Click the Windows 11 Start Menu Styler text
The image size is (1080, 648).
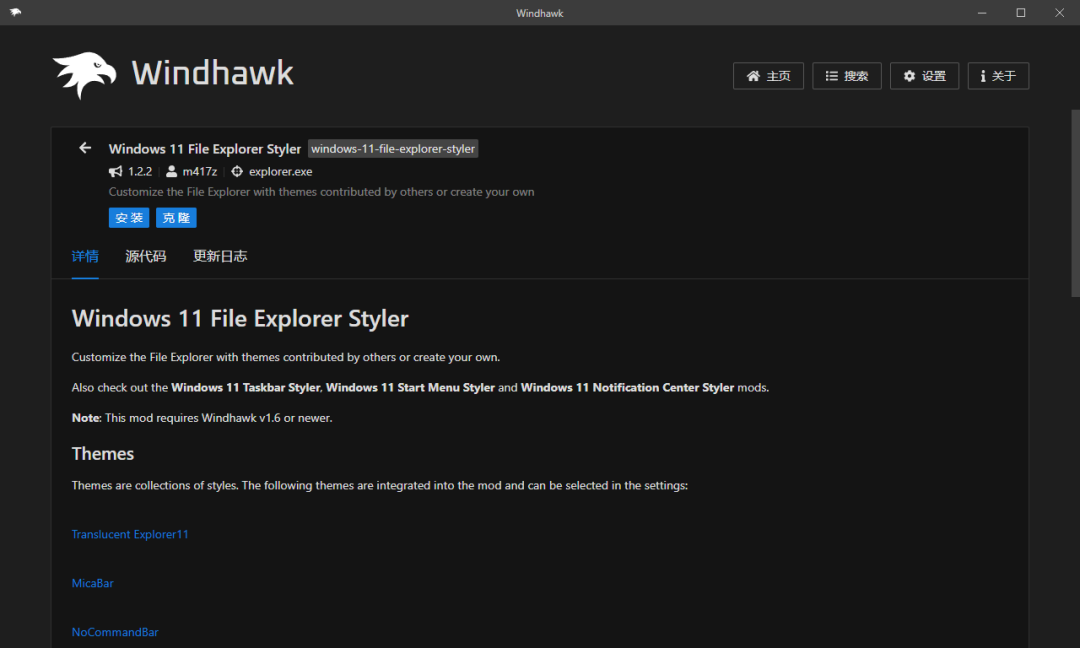[x=411, y=388]
